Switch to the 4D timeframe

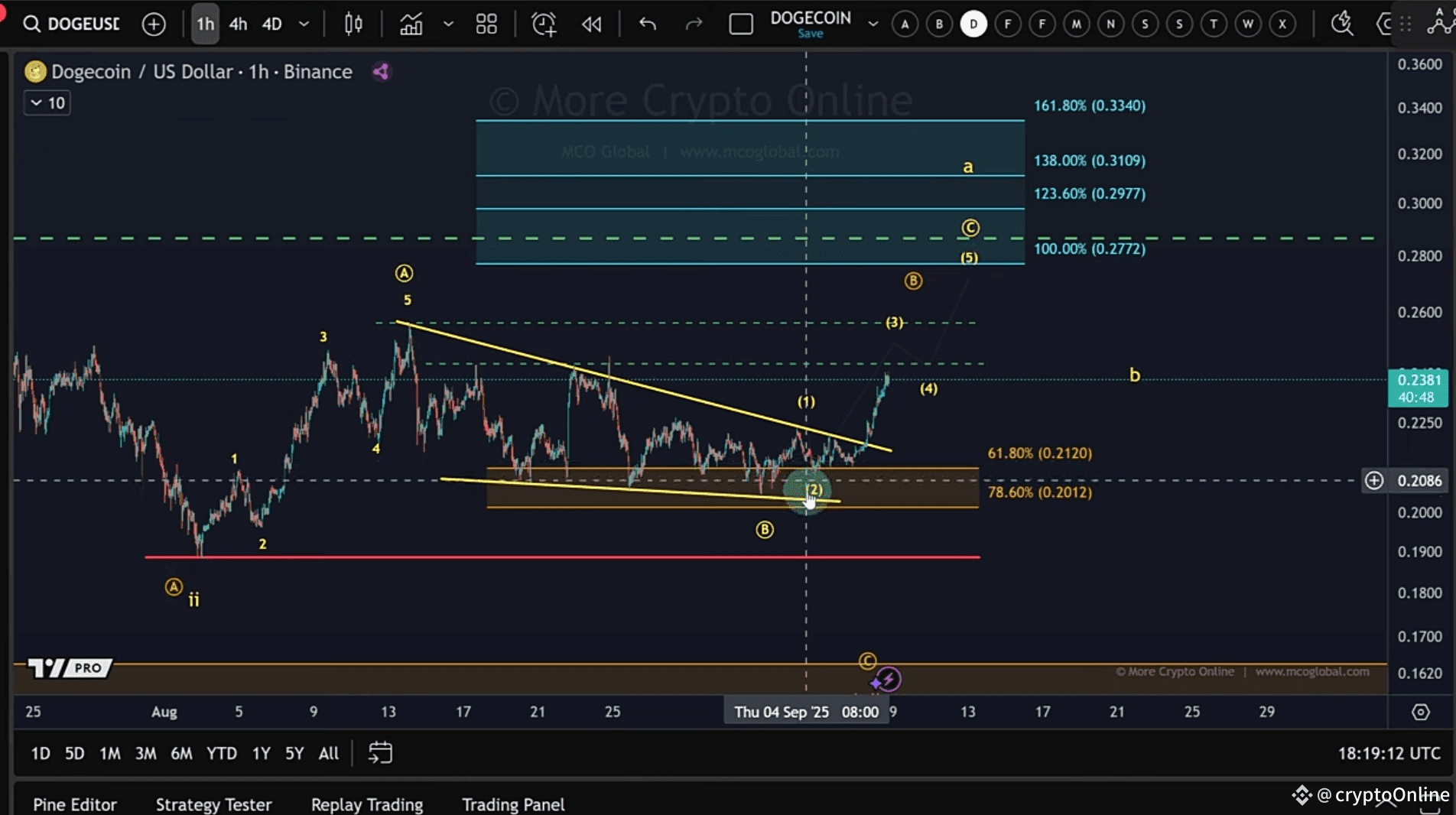point(272,24)
